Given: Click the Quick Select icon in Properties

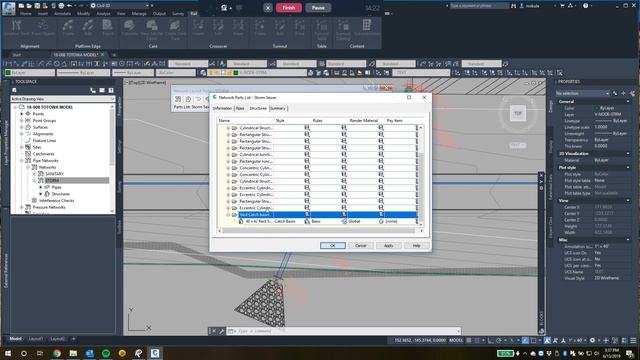Looking at the screenshot, I should click(632, 93).
